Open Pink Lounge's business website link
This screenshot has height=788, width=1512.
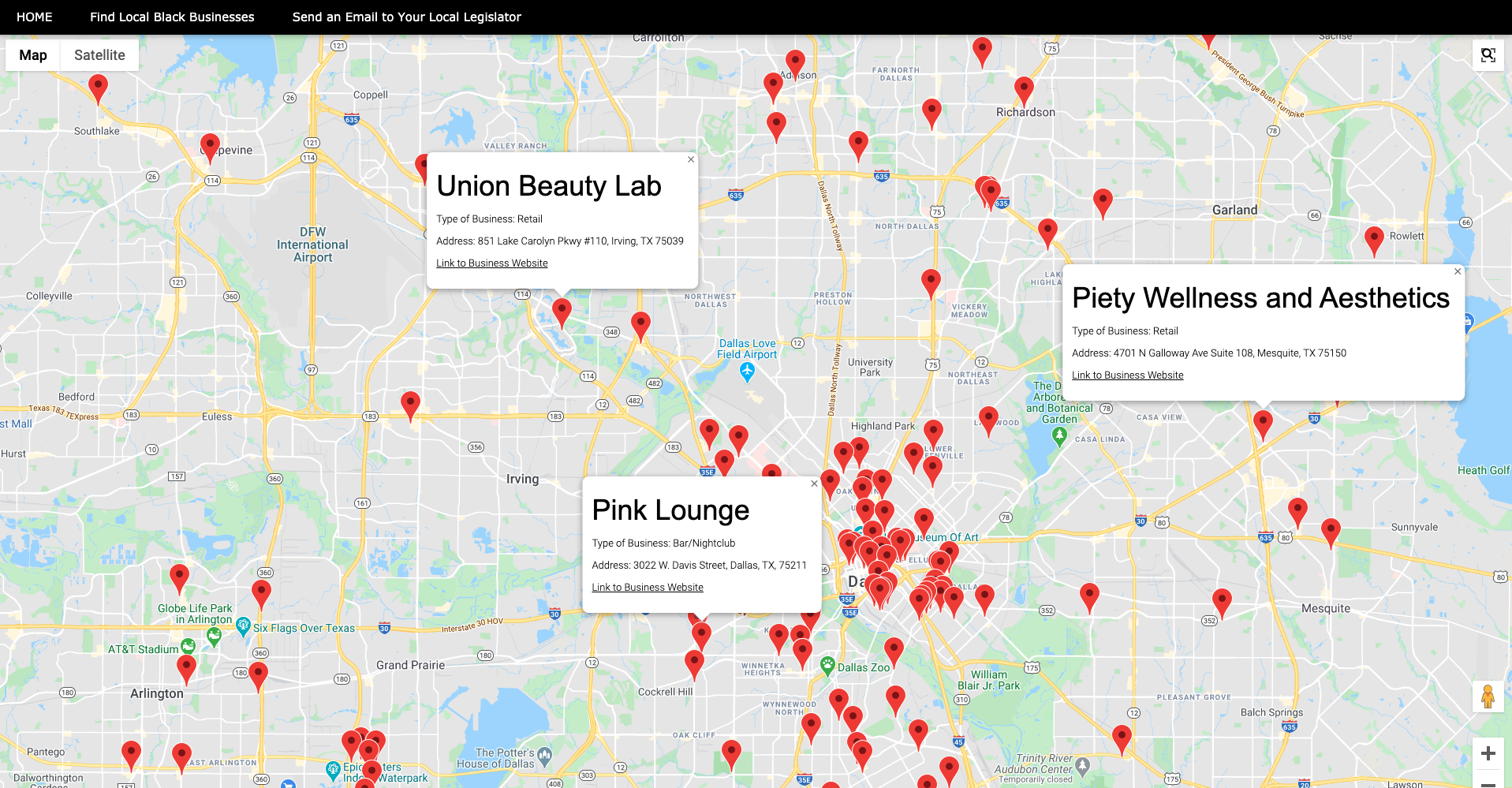click(x=648, y=587)
